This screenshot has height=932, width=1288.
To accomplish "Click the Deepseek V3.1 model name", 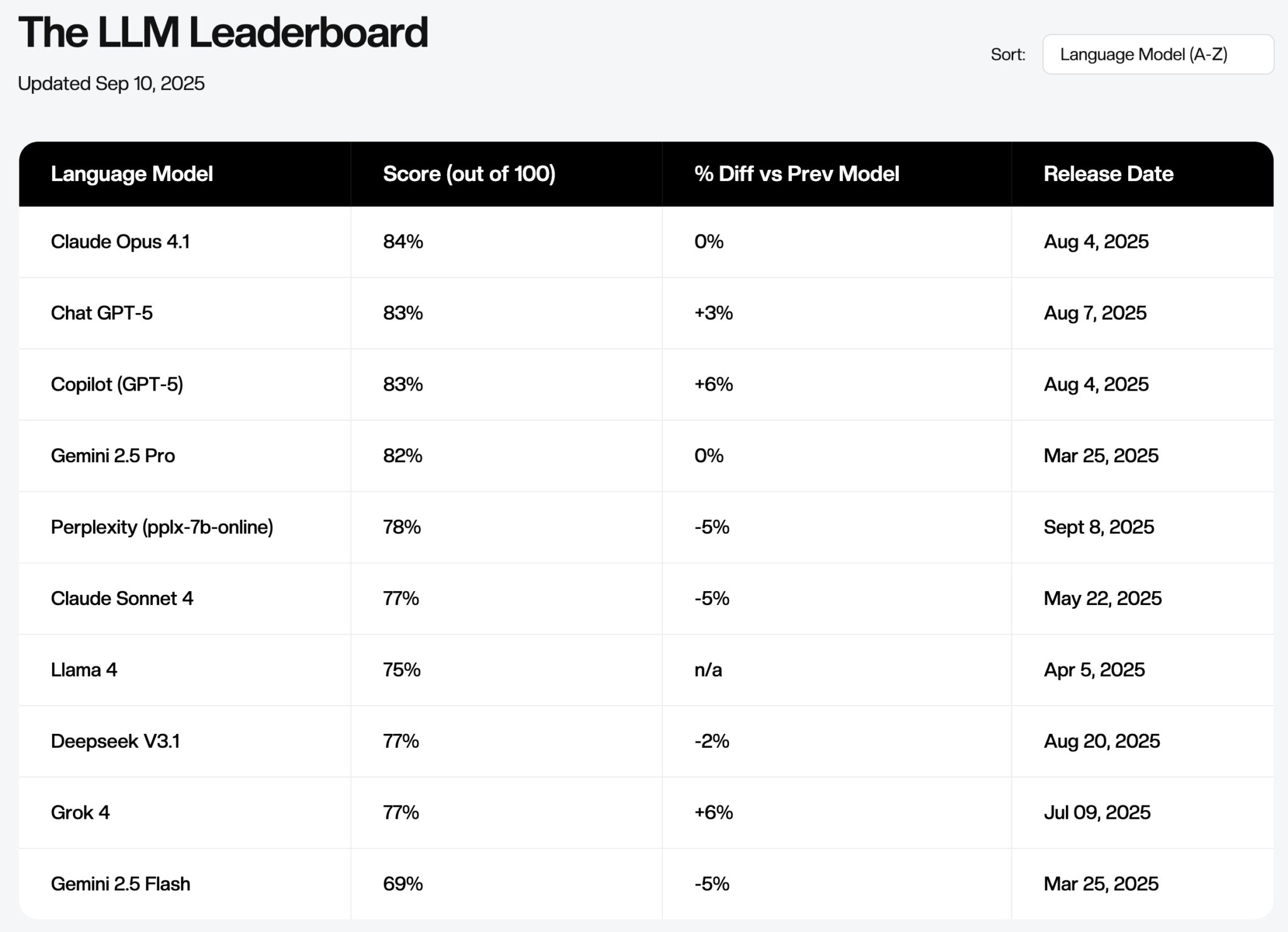I will pyautogui.click(x=115, y=741).
